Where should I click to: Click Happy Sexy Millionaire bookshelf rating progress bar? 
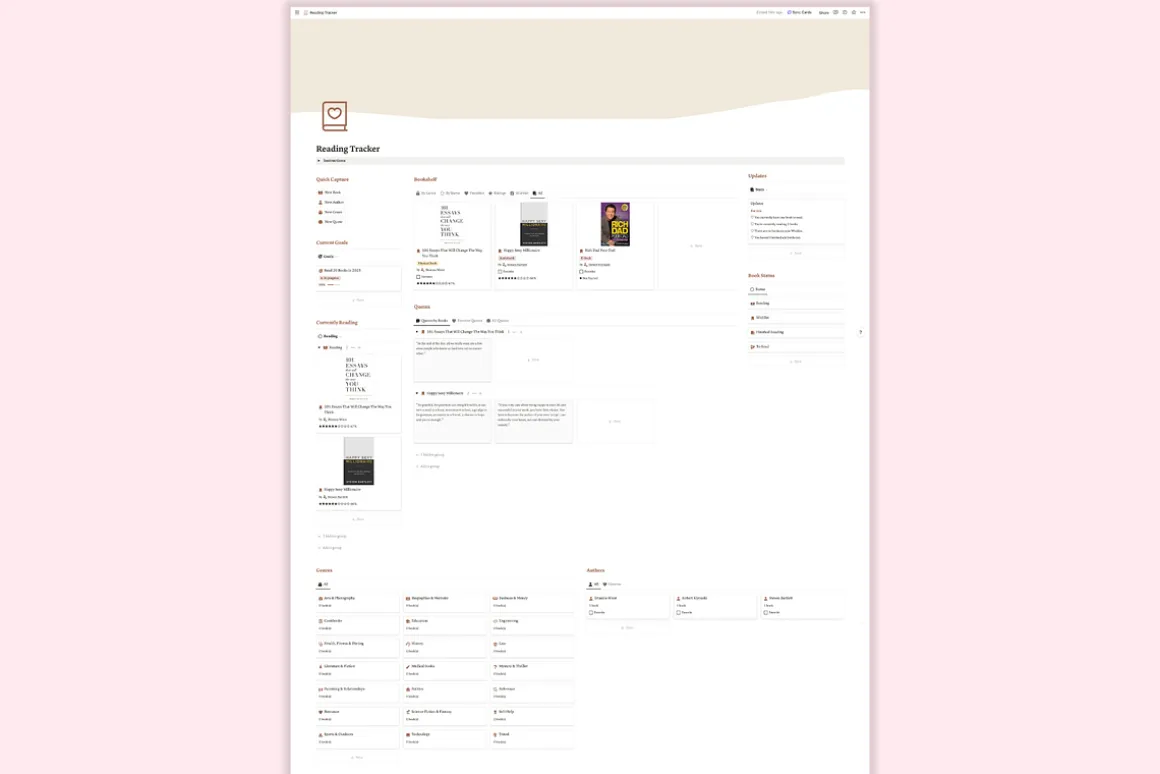(x=516, y=277)
